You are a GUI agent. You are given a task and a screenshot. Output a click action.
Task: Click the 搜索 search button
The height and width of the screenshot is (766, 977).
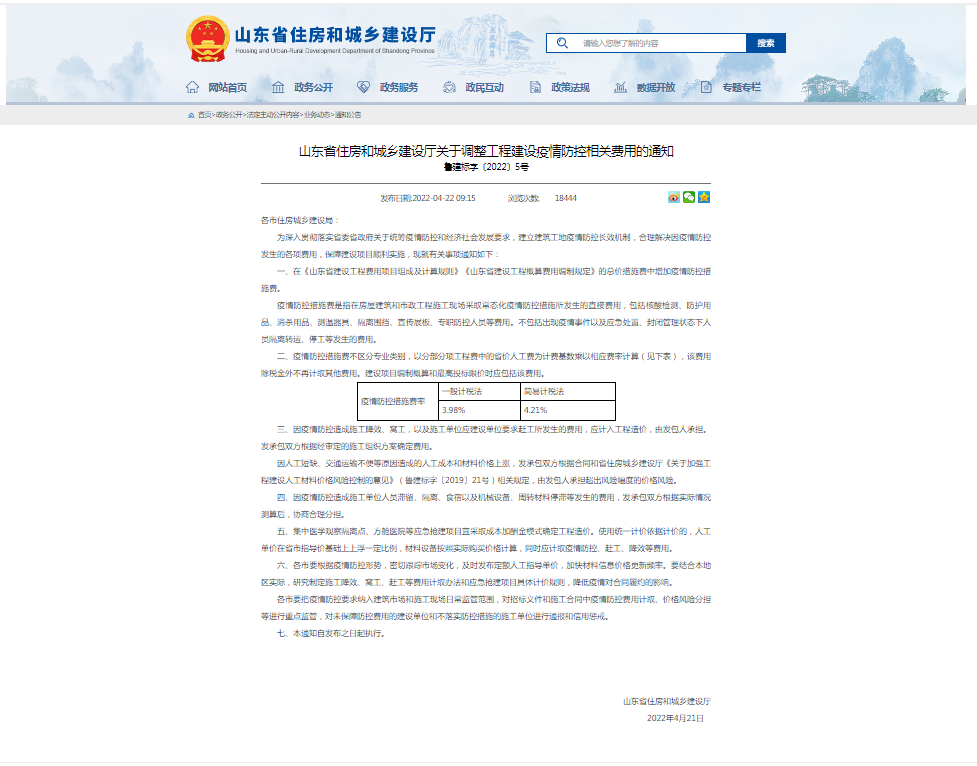click(x=766, y=43)
